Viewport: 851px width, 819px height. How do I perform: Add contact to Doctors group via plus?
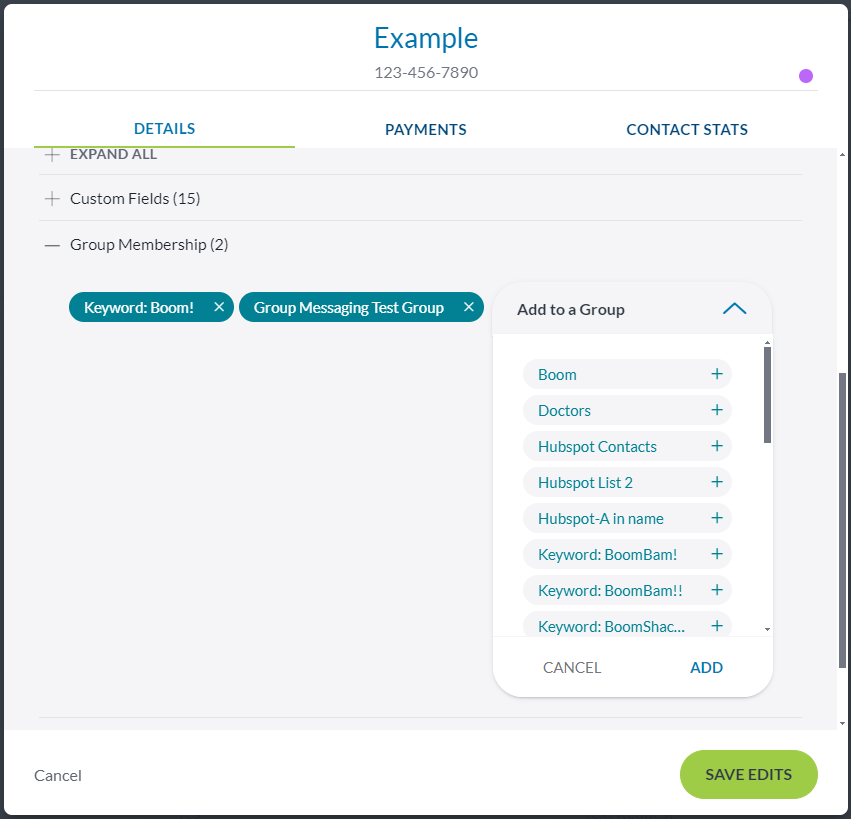click(717, 410)
